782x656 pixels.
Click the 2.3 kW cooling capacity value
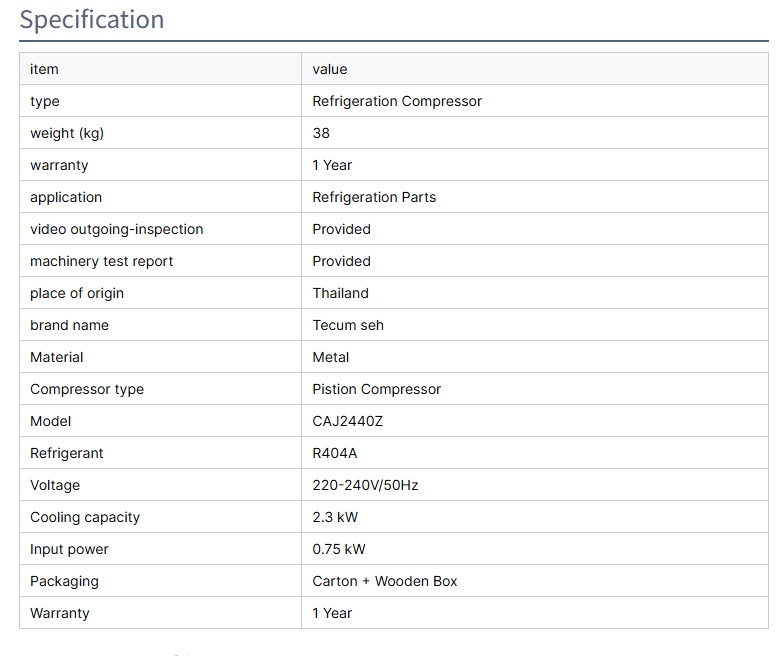pos(335,517)
